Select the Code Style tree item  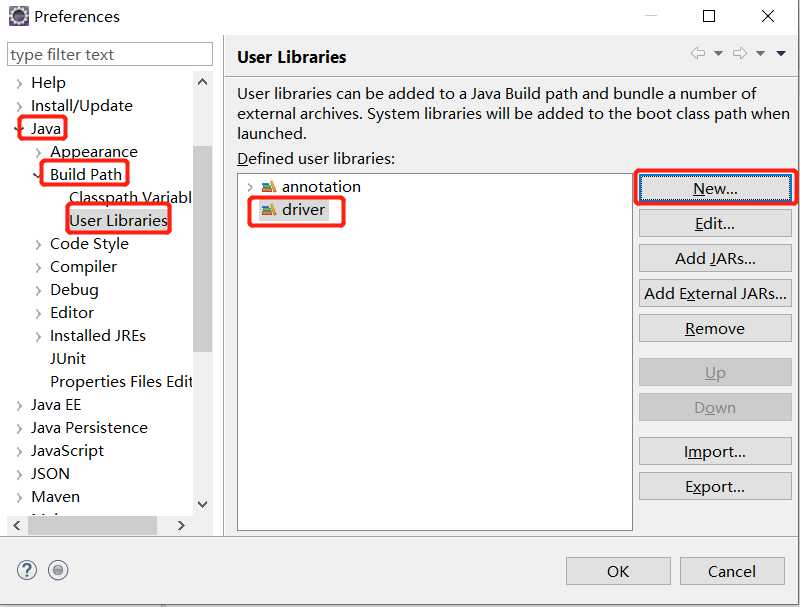[89, 244]
